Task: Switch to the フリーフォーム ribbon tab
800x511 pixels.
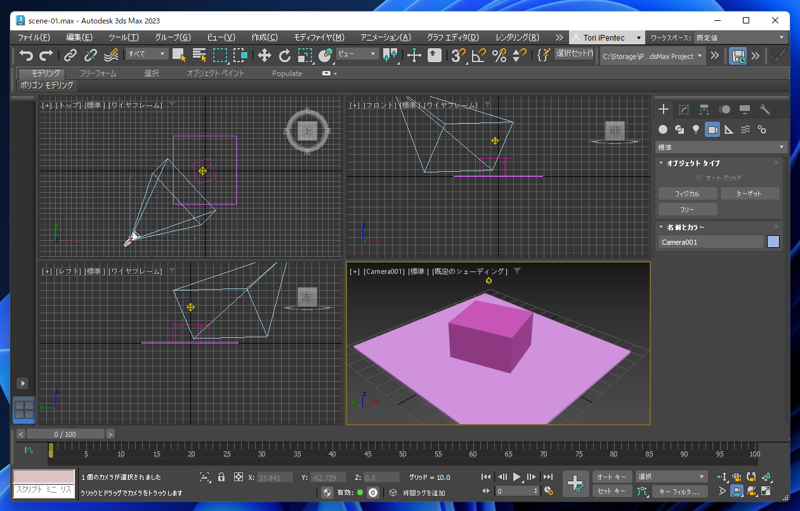Action: point(98,73)
